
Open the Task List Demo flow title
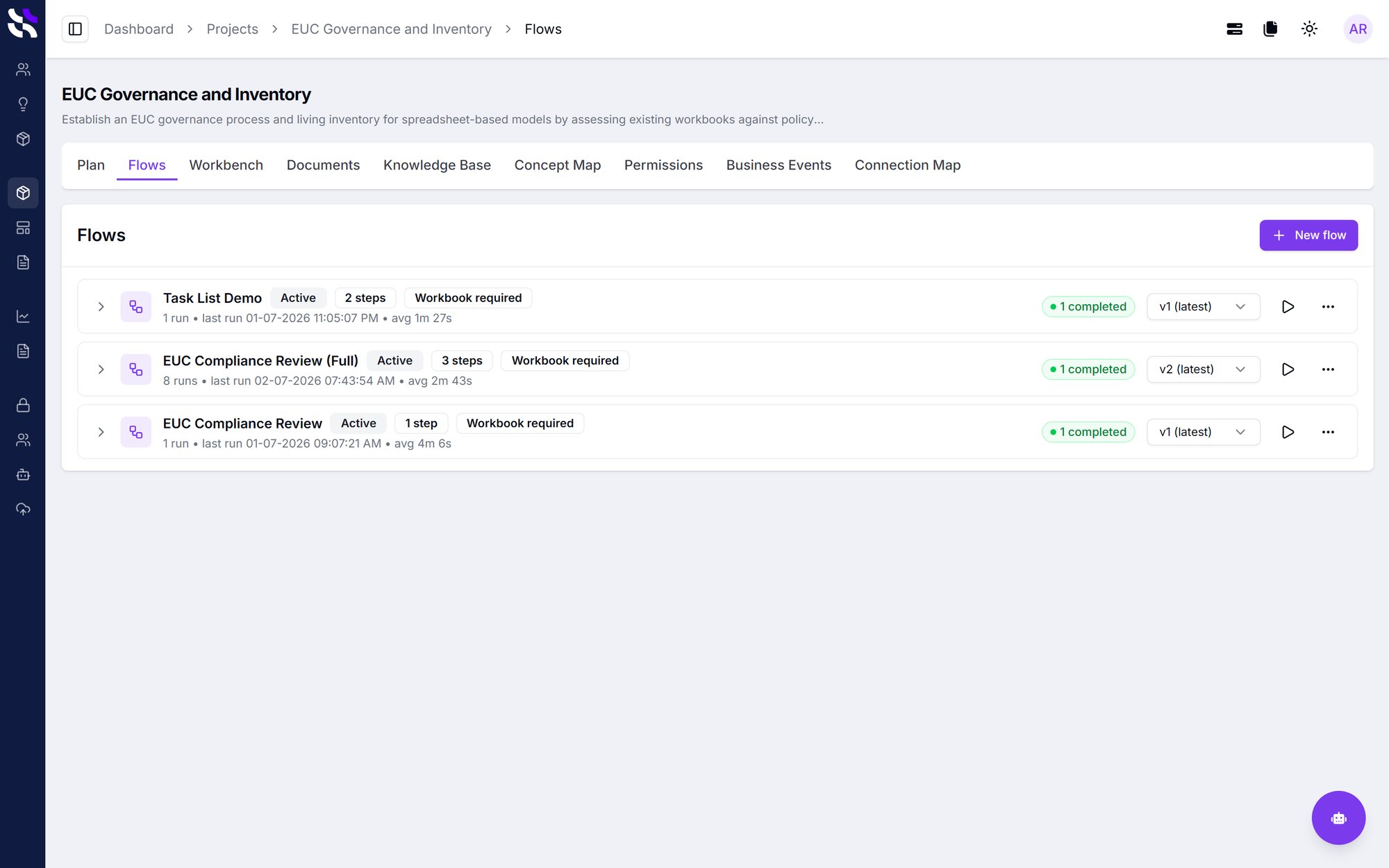coord(213,298)
